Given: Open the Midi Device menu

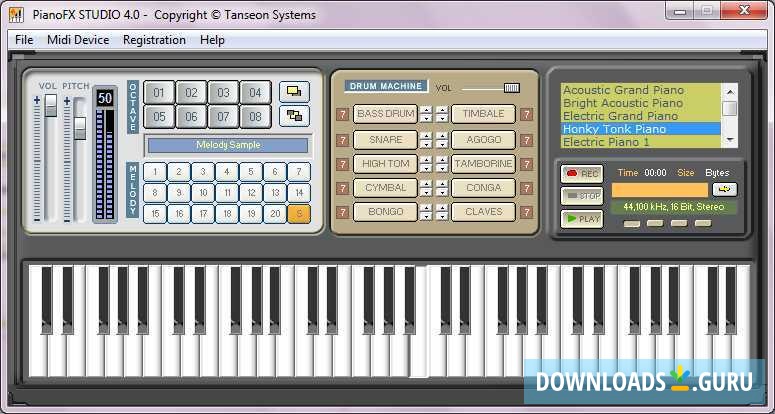Looking at the screenshot, I should (78, 40).
